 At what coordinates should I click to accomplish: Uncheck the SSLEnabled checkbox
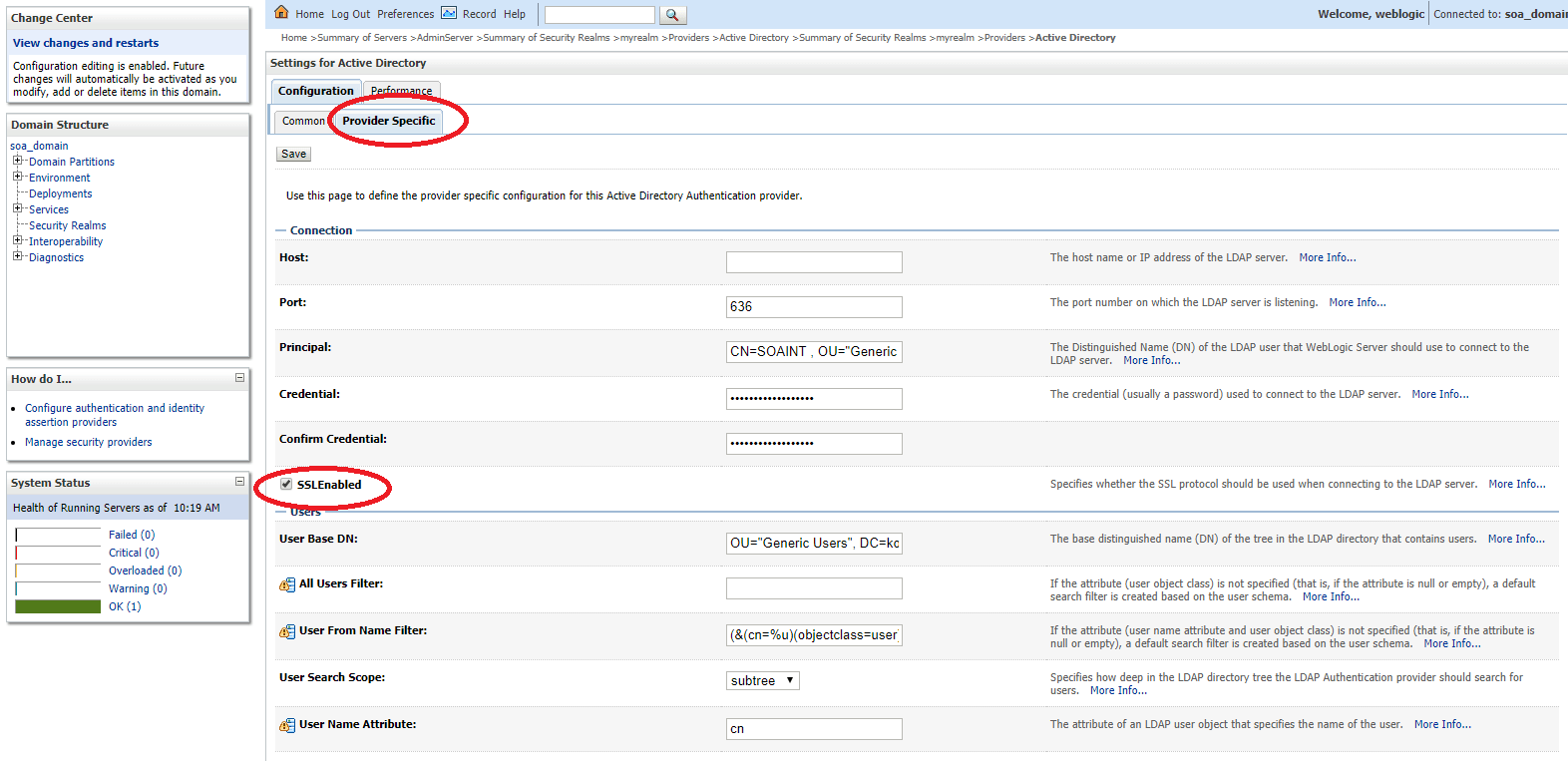click(x=286, y=485)
